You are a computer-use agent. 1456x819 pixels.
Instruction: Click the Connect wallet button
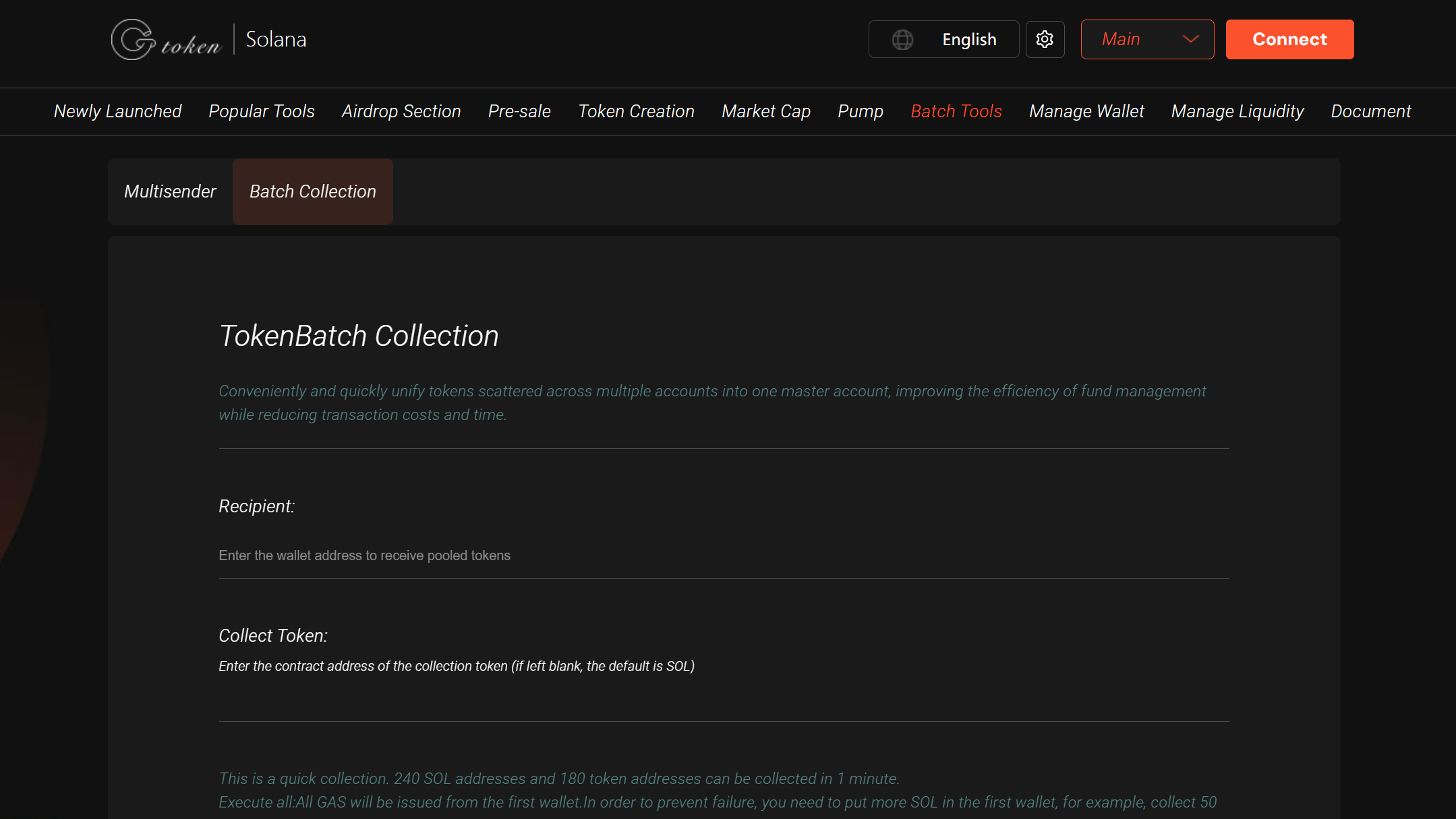pos(1289,39)
